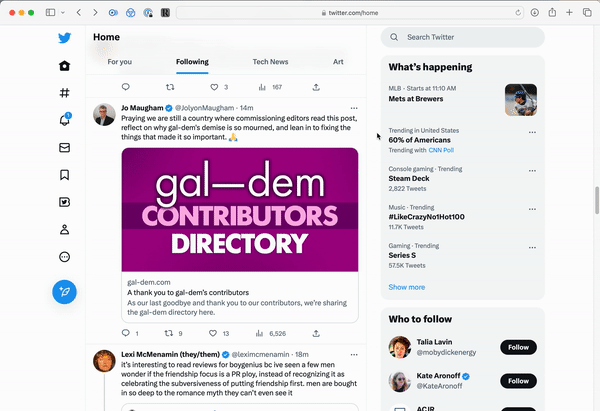This screenshot has width=600, height=411.
Task: Open more options on Jo Maugham's tweet
Action: coord(354,108)
